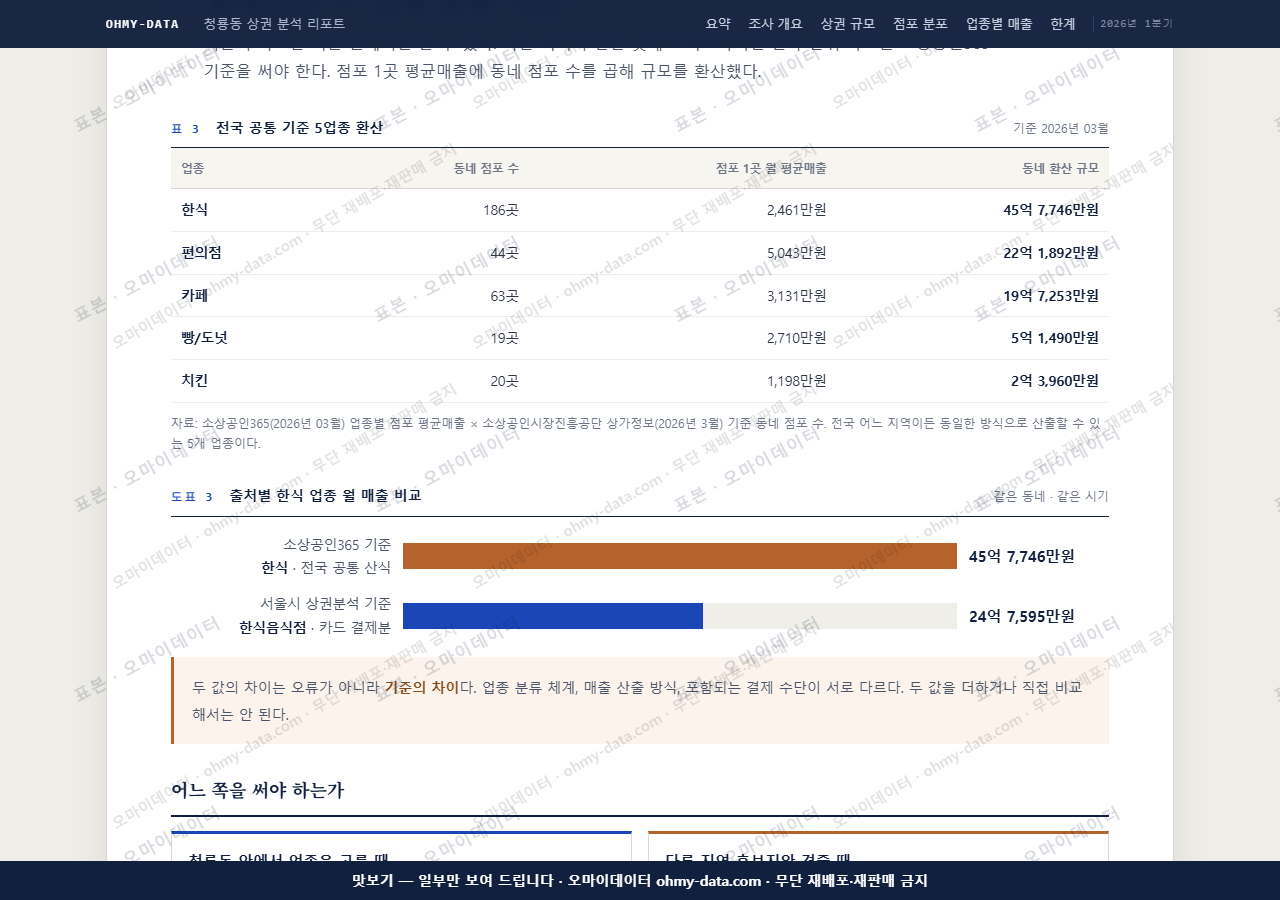This screenshot has width=1280, height=900.
Task: Click the 44곳 store count cell
Action: (504, 253)
